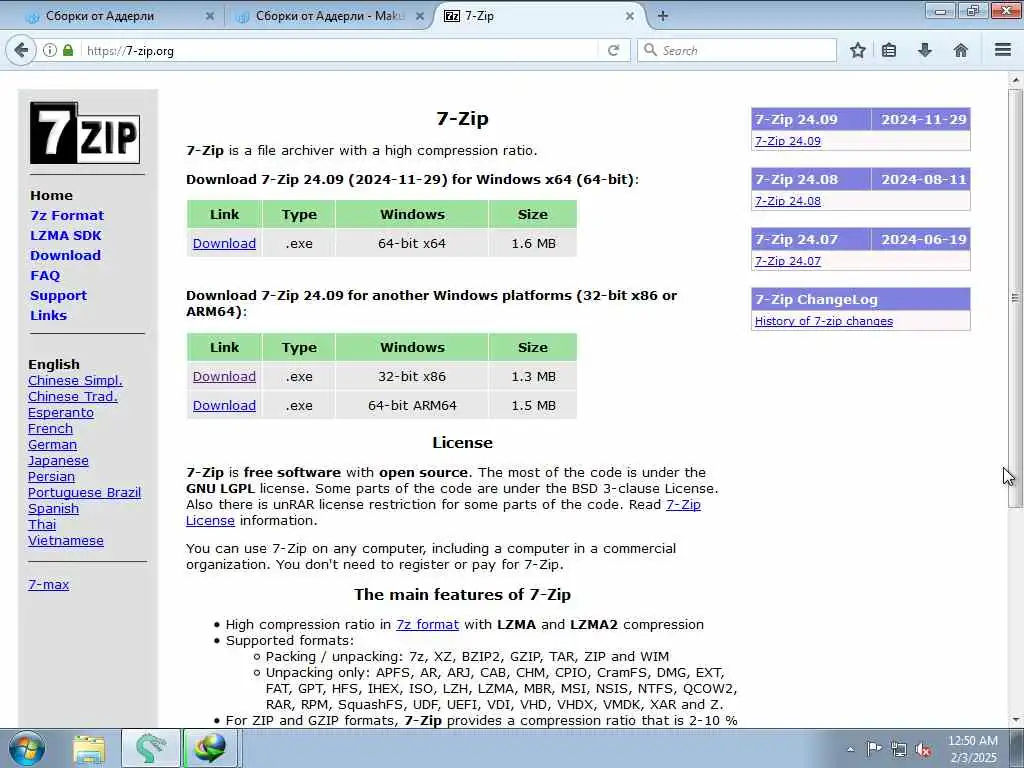This screenshot has height=768, width=1024.
Task: Open History of 7-zip changes link
Action: coord(824,321)
